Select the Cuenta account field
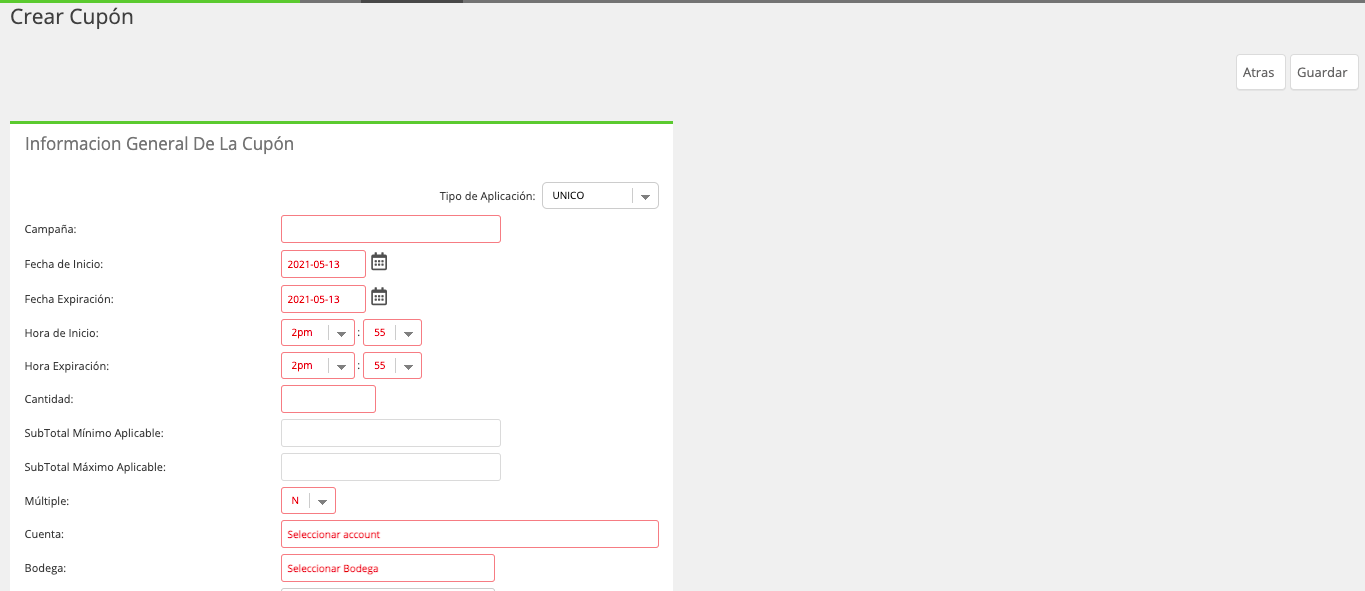This screenshot has height=591, width=1365. coord(470,534)
